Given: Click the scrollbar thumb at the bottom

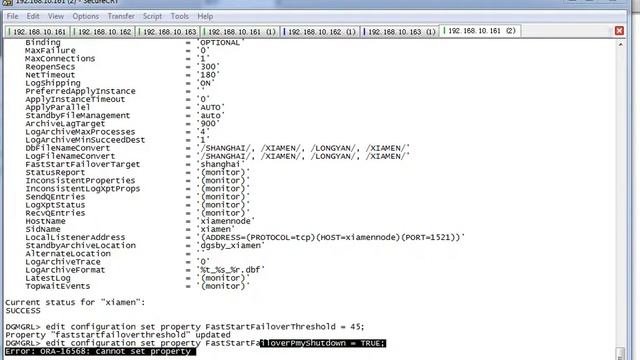Looking at the screenshot, I should (x=620, y=353).
